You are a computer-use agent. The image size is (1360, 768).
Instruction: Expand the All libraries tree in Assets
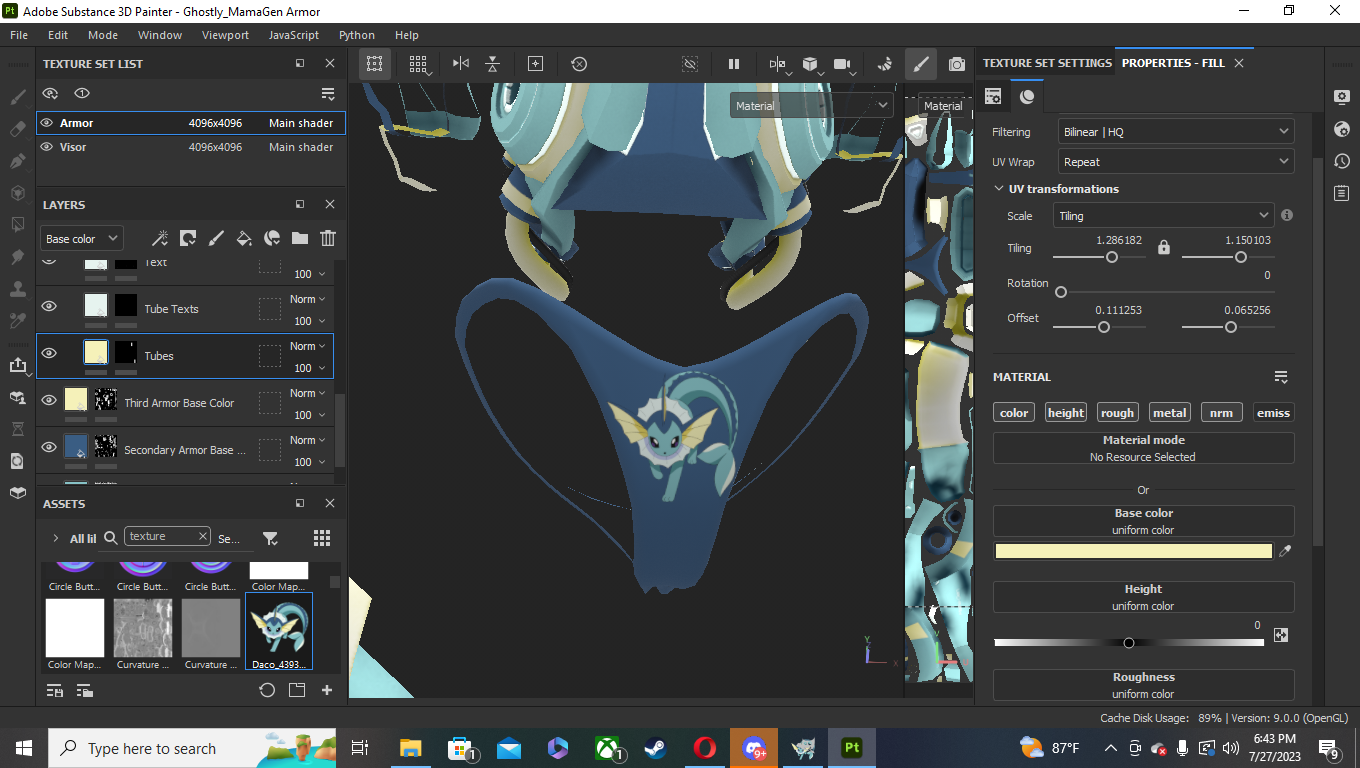click(x=55, y=538)
